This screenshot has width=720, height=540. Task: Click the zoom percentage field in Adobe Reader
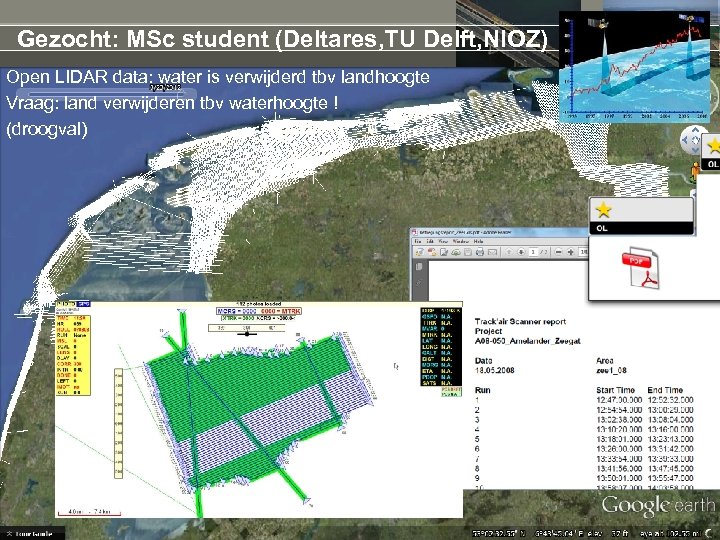584,252
